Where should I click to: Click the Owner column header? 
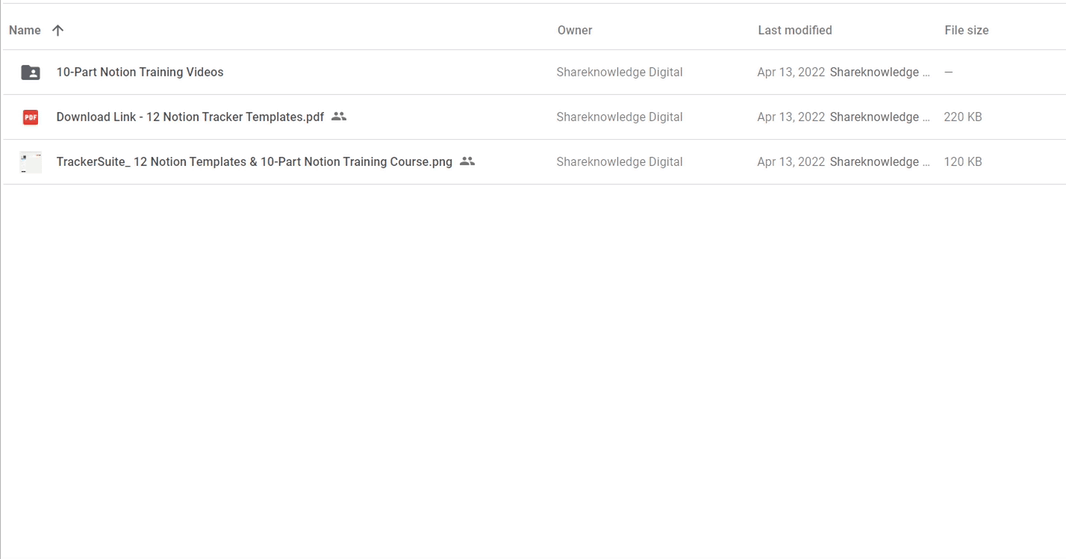click(x=575, y=30)
